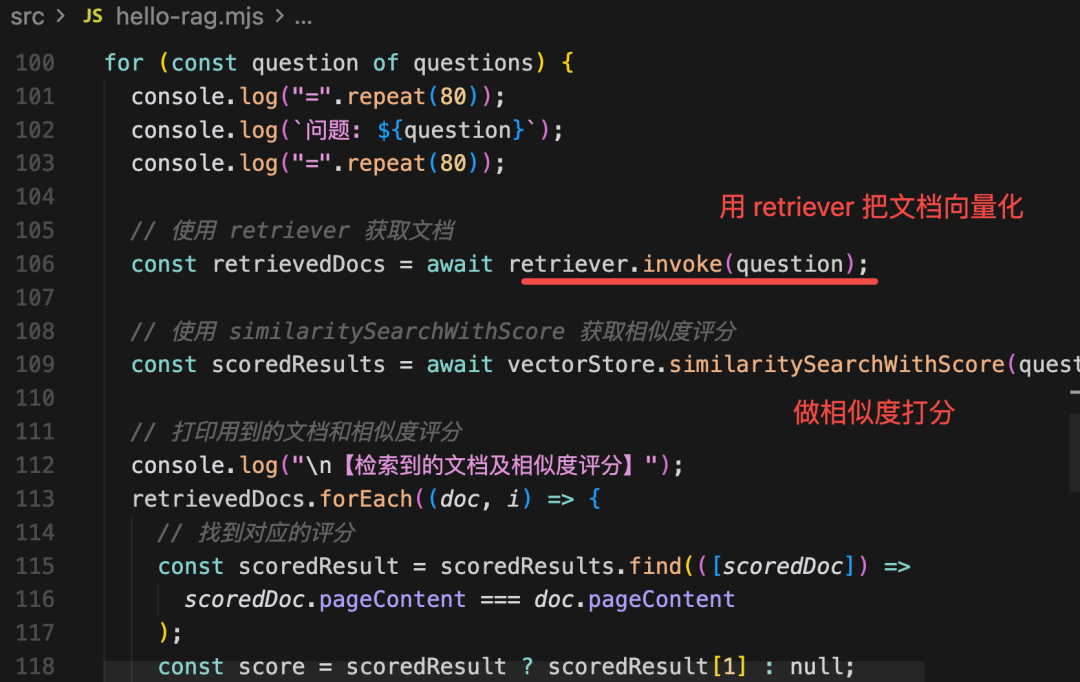This screenshot has width=1080, height=682.
Task: Click similaritySearchWithScore method on line 109
Action: [837, 364]
